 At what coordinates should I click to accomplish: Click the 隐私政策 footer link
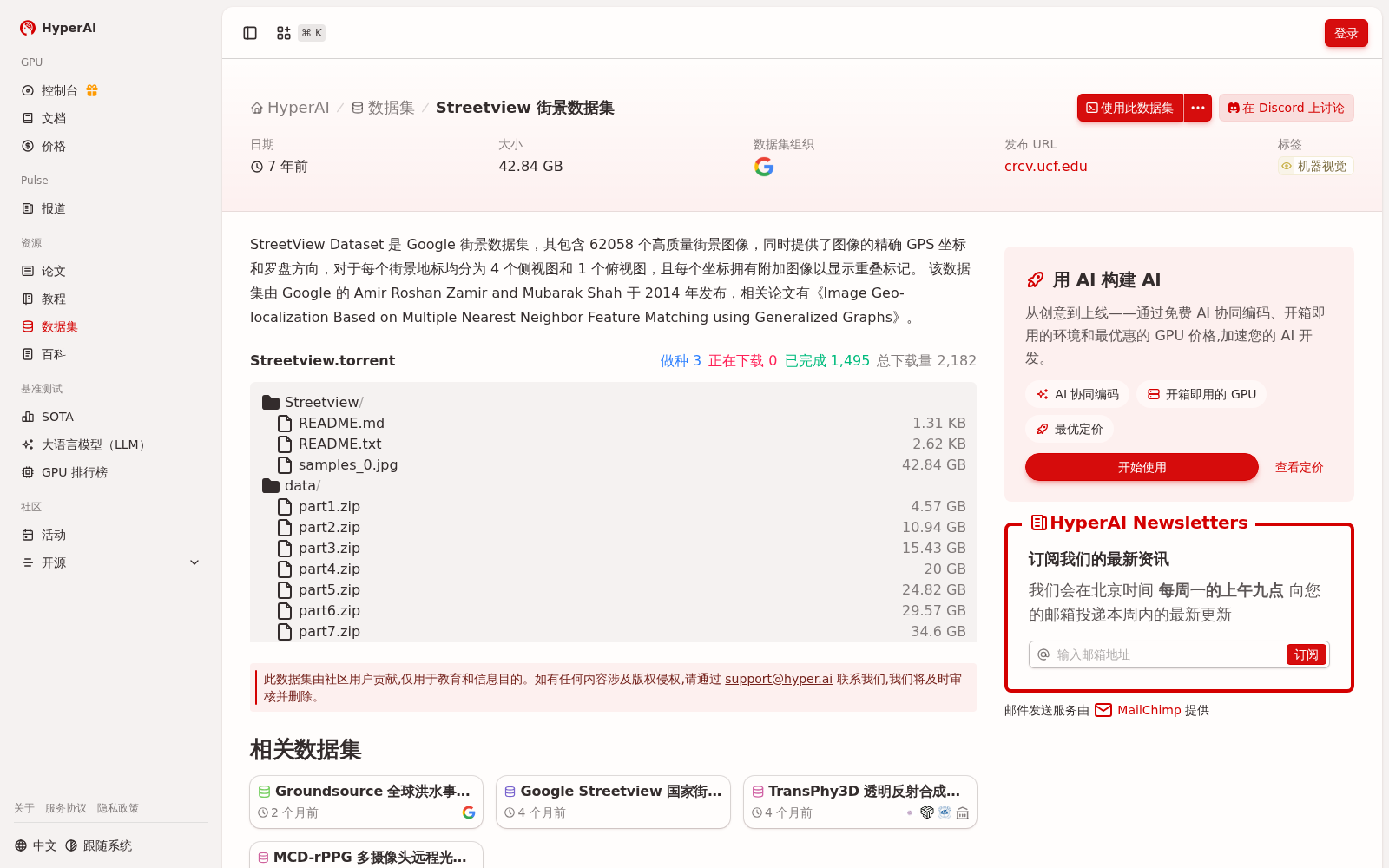(118, 808)
